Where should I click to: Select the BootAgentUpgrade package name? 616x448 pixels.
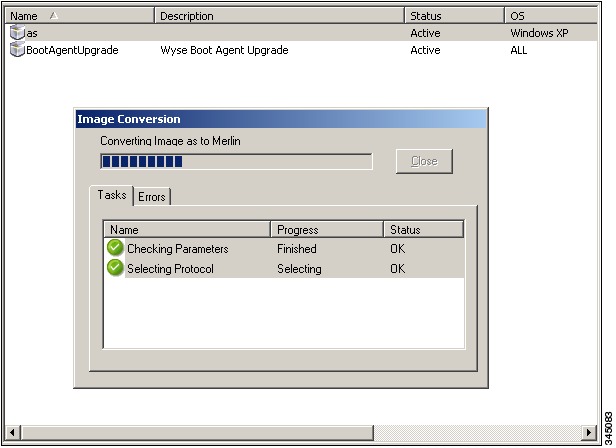point(72,50)
